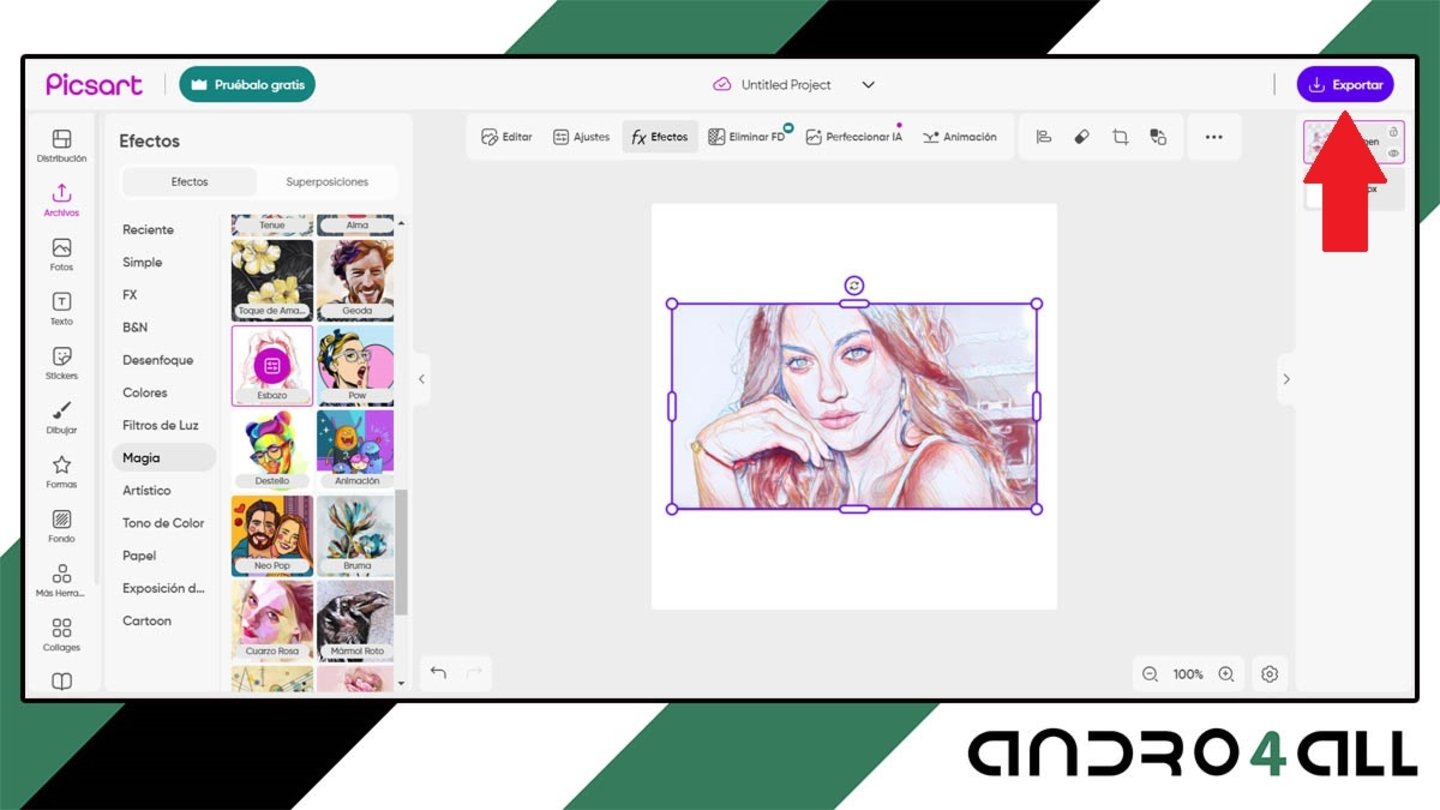Select the Papel effects category
The height and width of the screenshot is (810, 1440).
[139, 556]
